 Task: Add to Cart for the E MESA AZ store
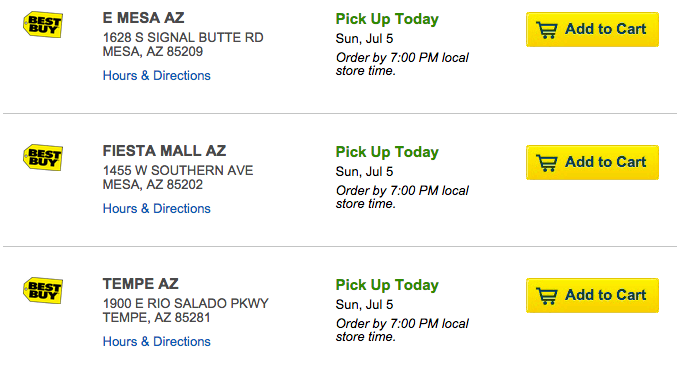[592, 29]
